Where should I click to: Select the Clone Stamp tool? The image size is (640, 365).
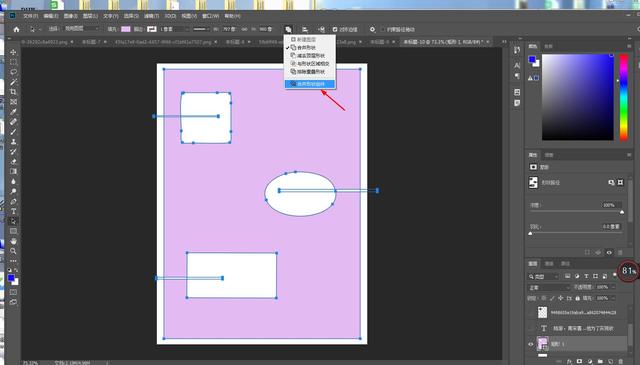tap(13, 142)
